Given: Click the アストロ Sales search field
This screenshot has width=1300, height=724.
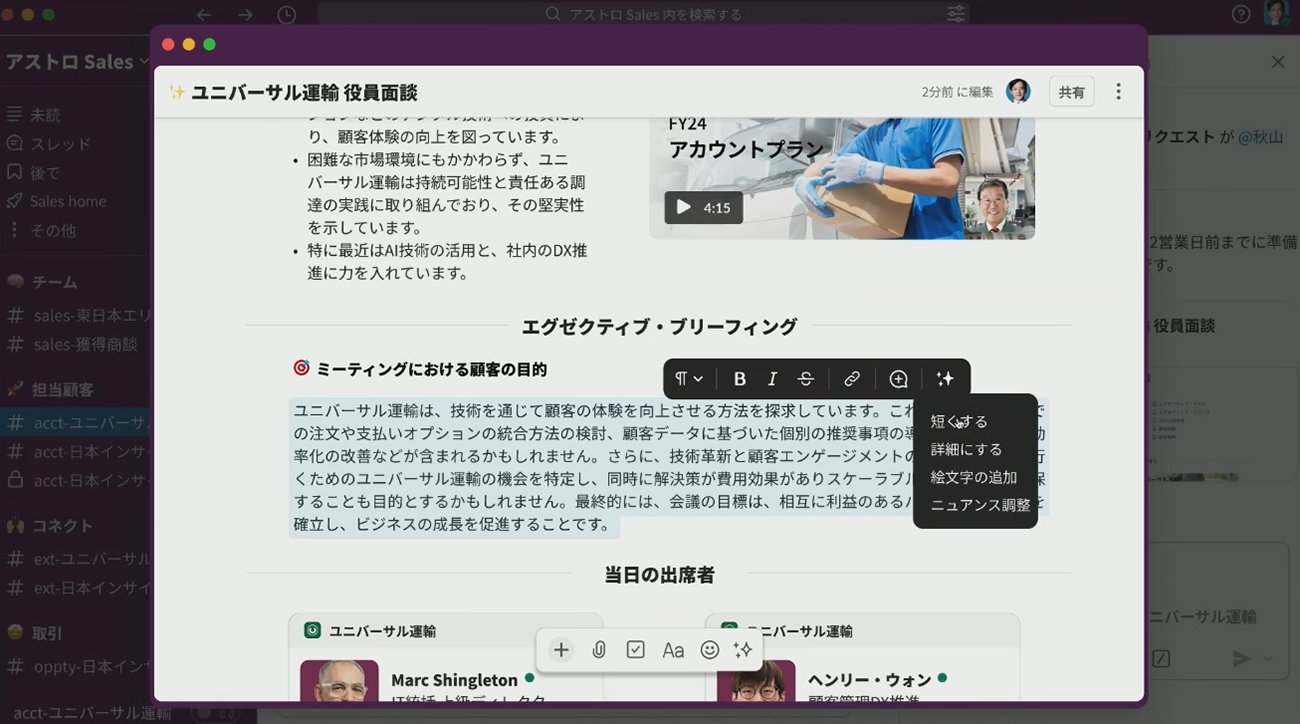Looking at the screenshot, I should point(645,14).
